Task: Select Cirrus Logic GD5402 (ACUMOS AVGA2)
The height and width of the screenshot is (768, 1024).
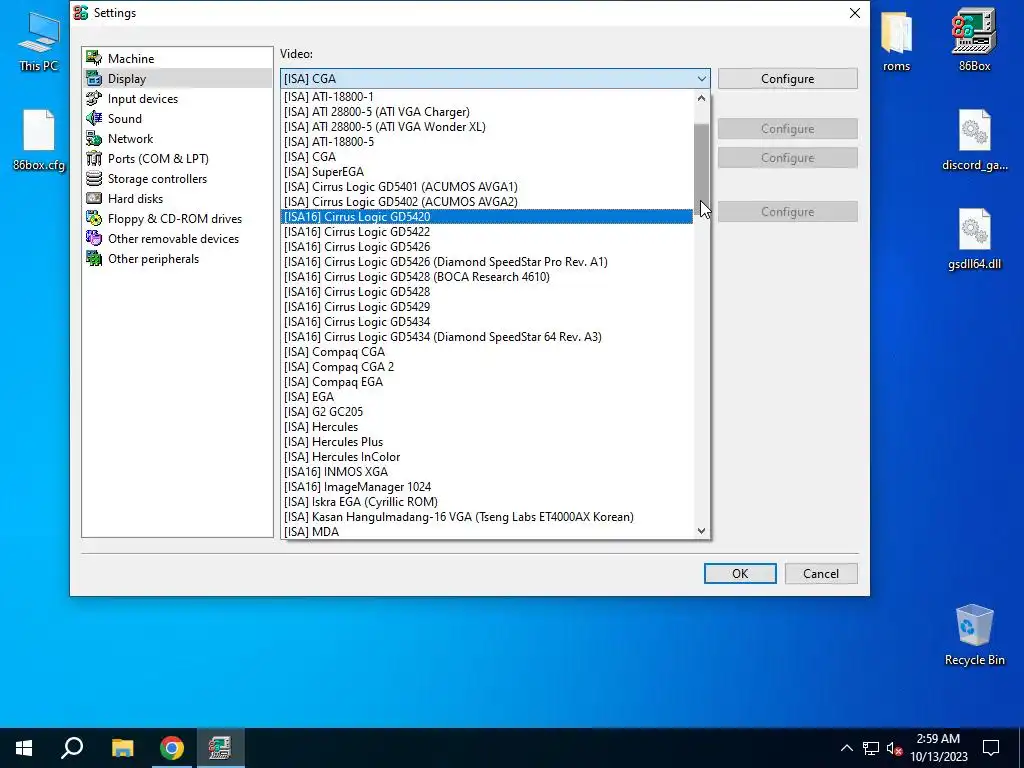Action: click(487, 202)
